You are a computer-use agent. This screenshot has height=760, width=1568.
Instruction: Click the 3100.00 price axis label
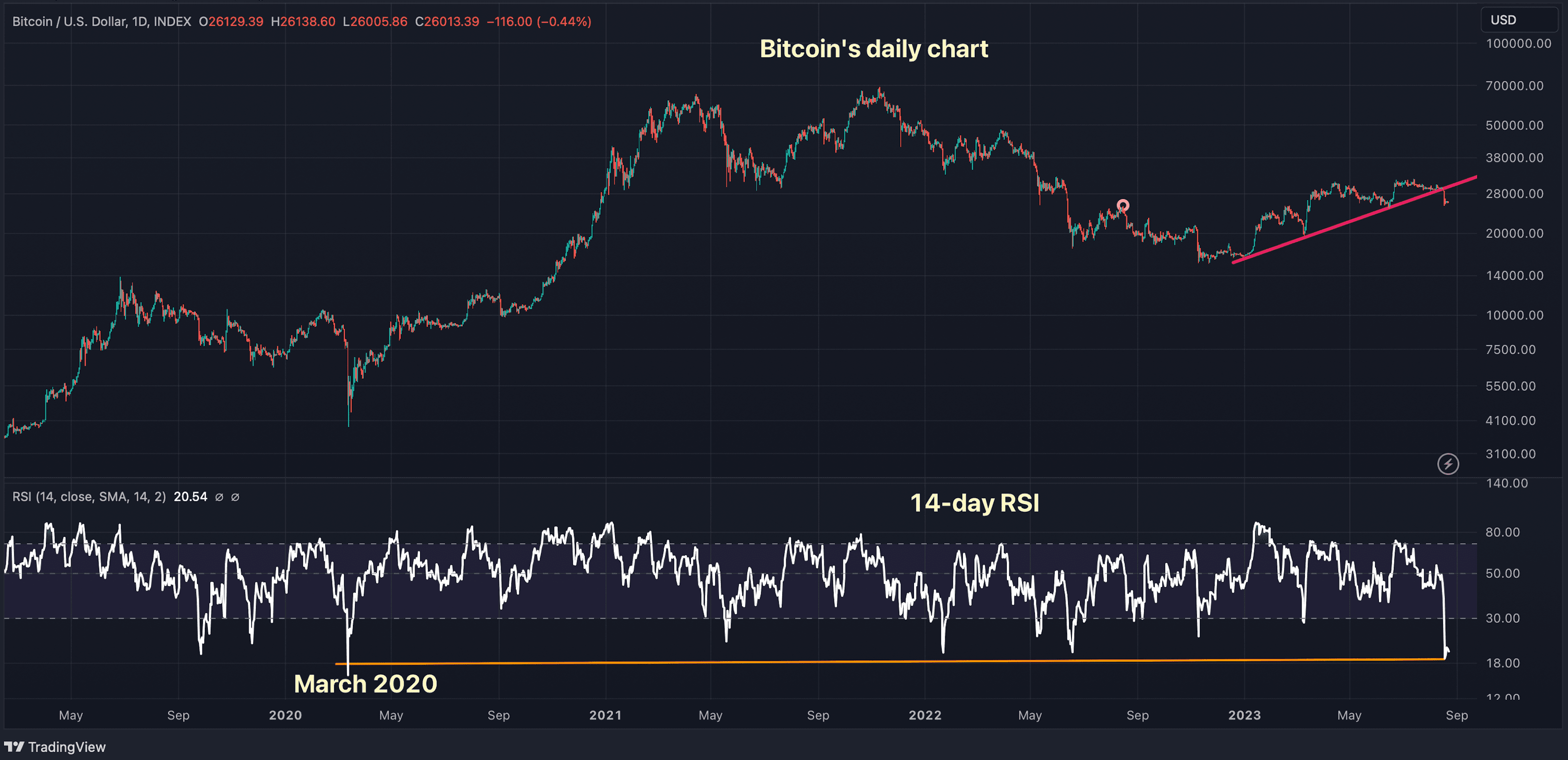point(1511,454)
